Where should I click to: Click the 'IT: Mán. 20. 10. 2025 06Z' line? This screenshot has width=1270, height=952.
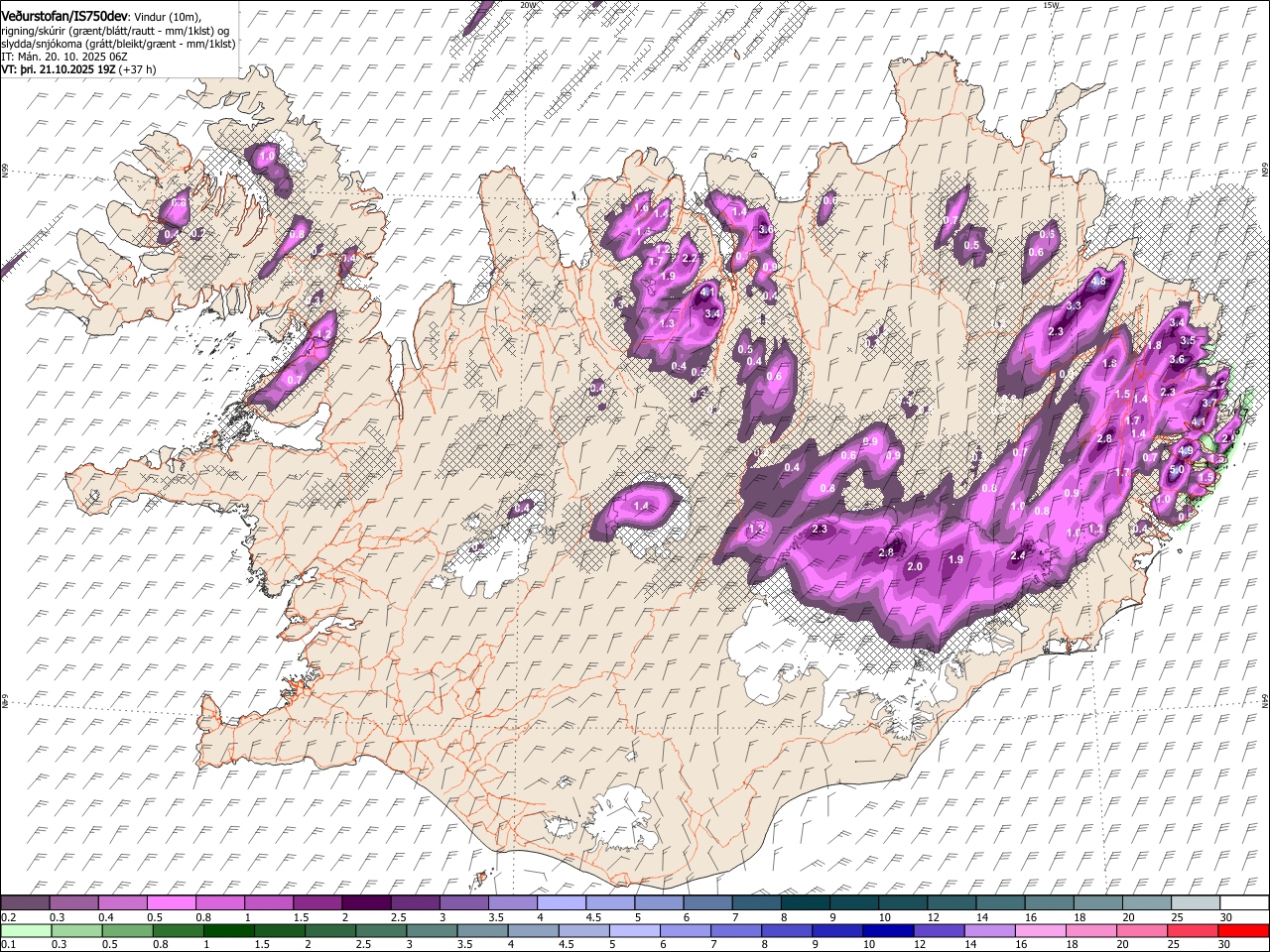click(63, 58)
